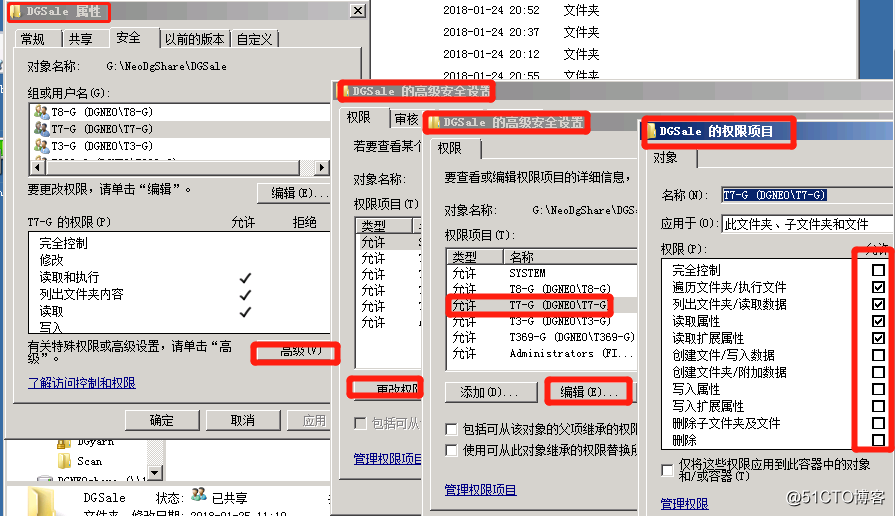Select the SYSTEM permission entry

click(542, 273)
